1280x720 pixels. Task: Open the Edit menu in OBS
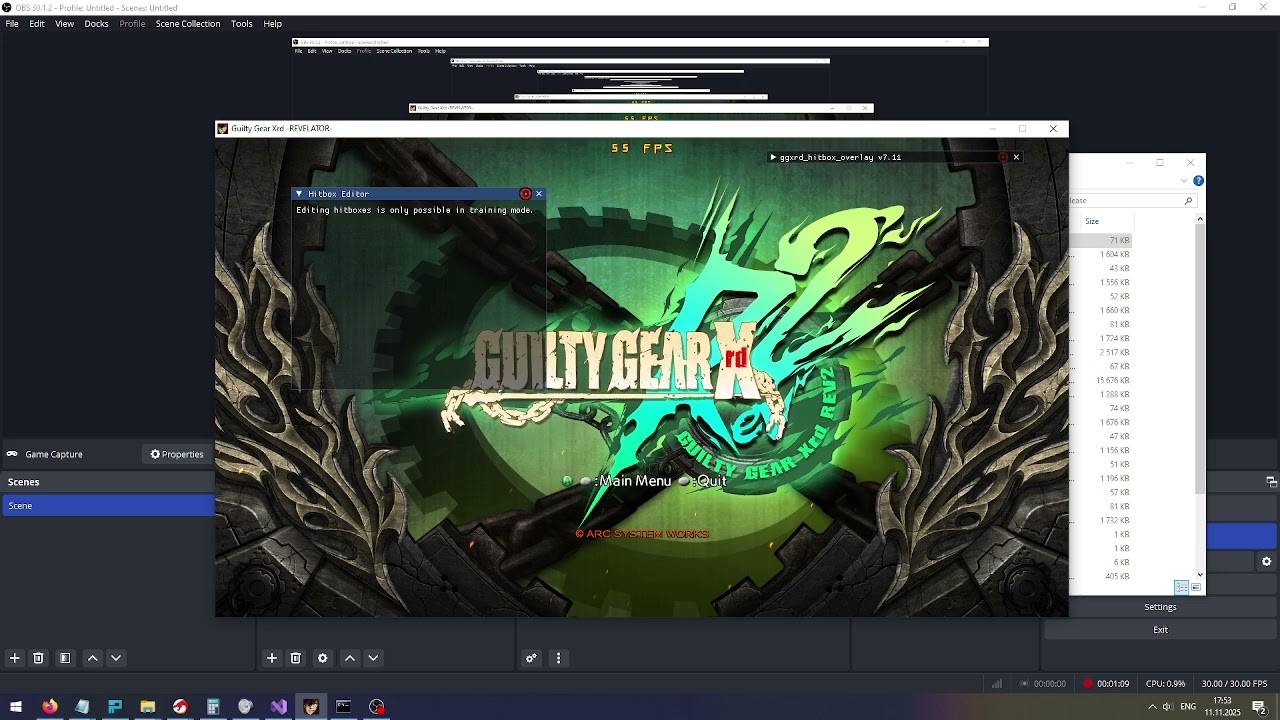[37, 24]
